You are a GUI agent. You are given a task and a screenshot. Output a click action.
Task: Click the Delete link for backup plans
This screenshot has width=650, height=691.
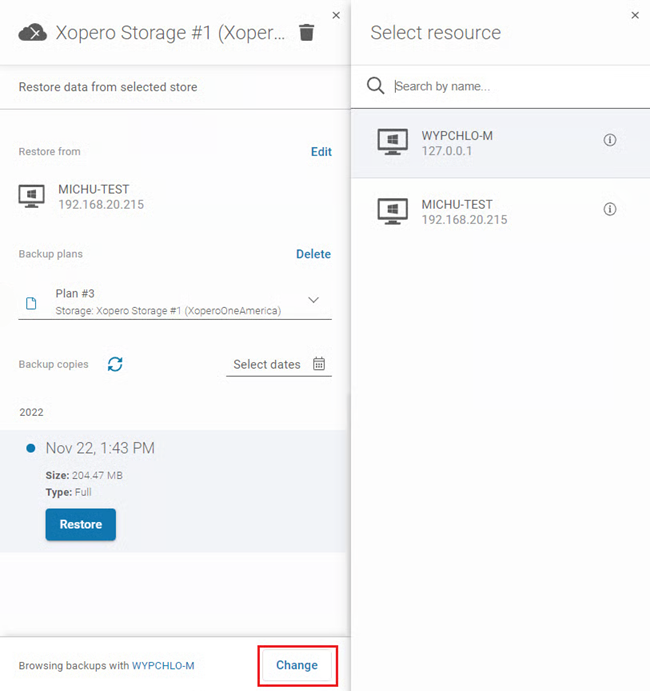click(313, 254)
